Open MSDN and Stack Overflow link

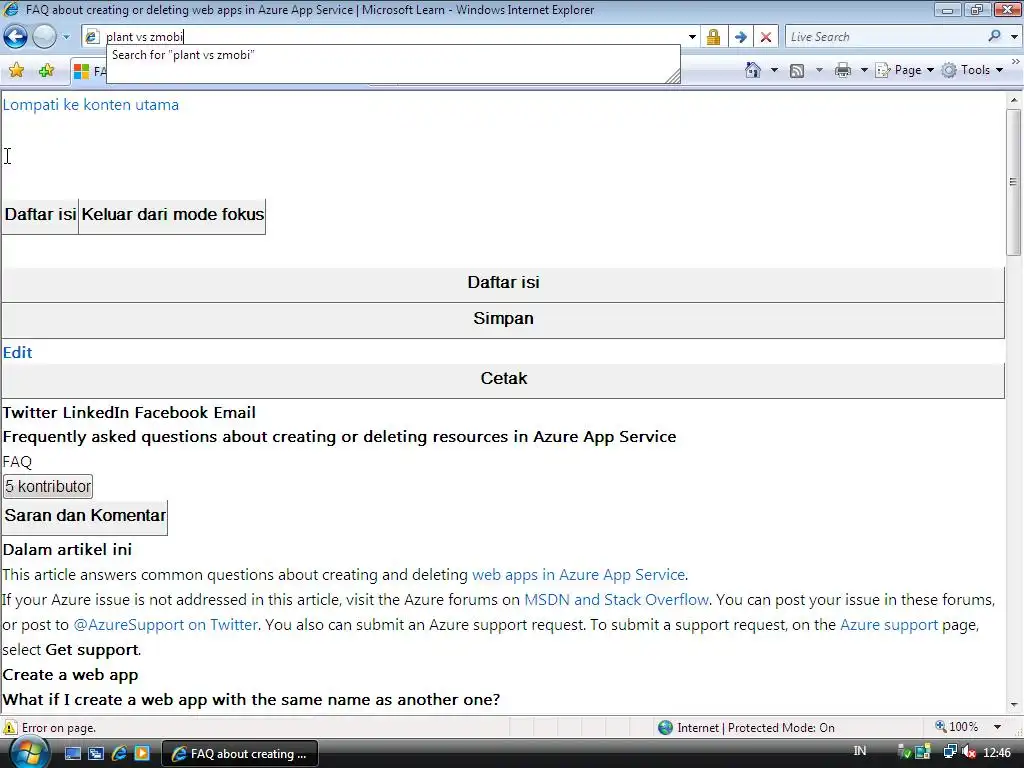click(x=616, y=600)
